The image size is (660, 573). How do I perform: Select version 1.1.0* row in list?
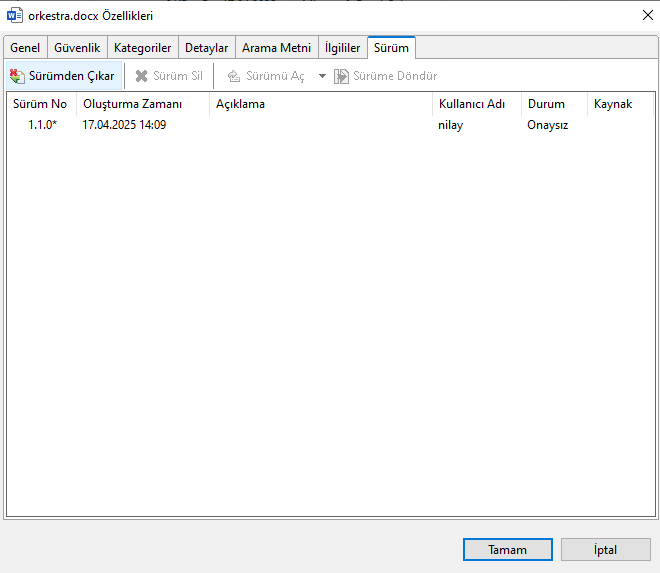point(42,126)
